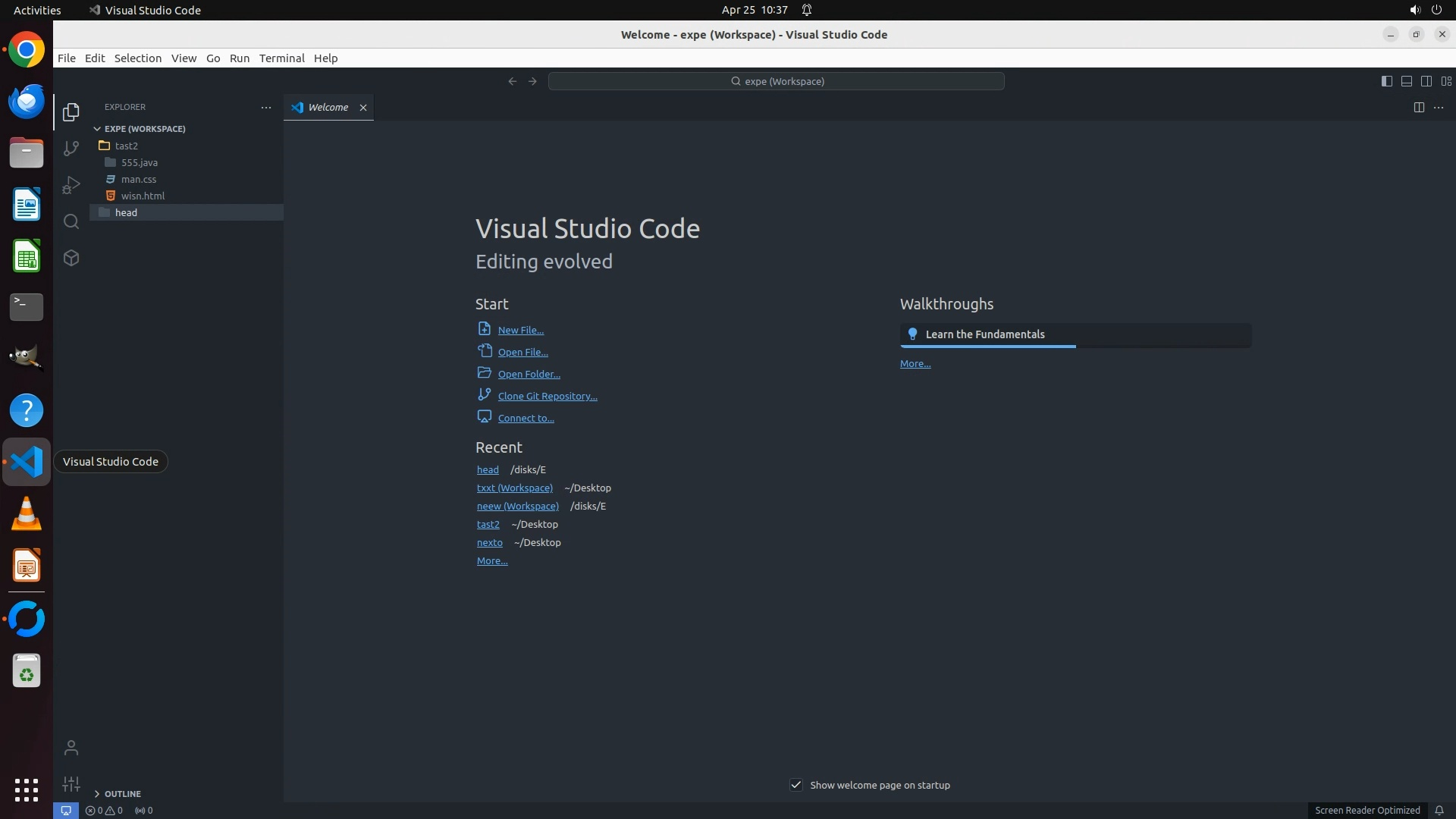Viewport: 1456px width, 819px height.
Task: Open the Selection menu
Action: click(137, 58)
